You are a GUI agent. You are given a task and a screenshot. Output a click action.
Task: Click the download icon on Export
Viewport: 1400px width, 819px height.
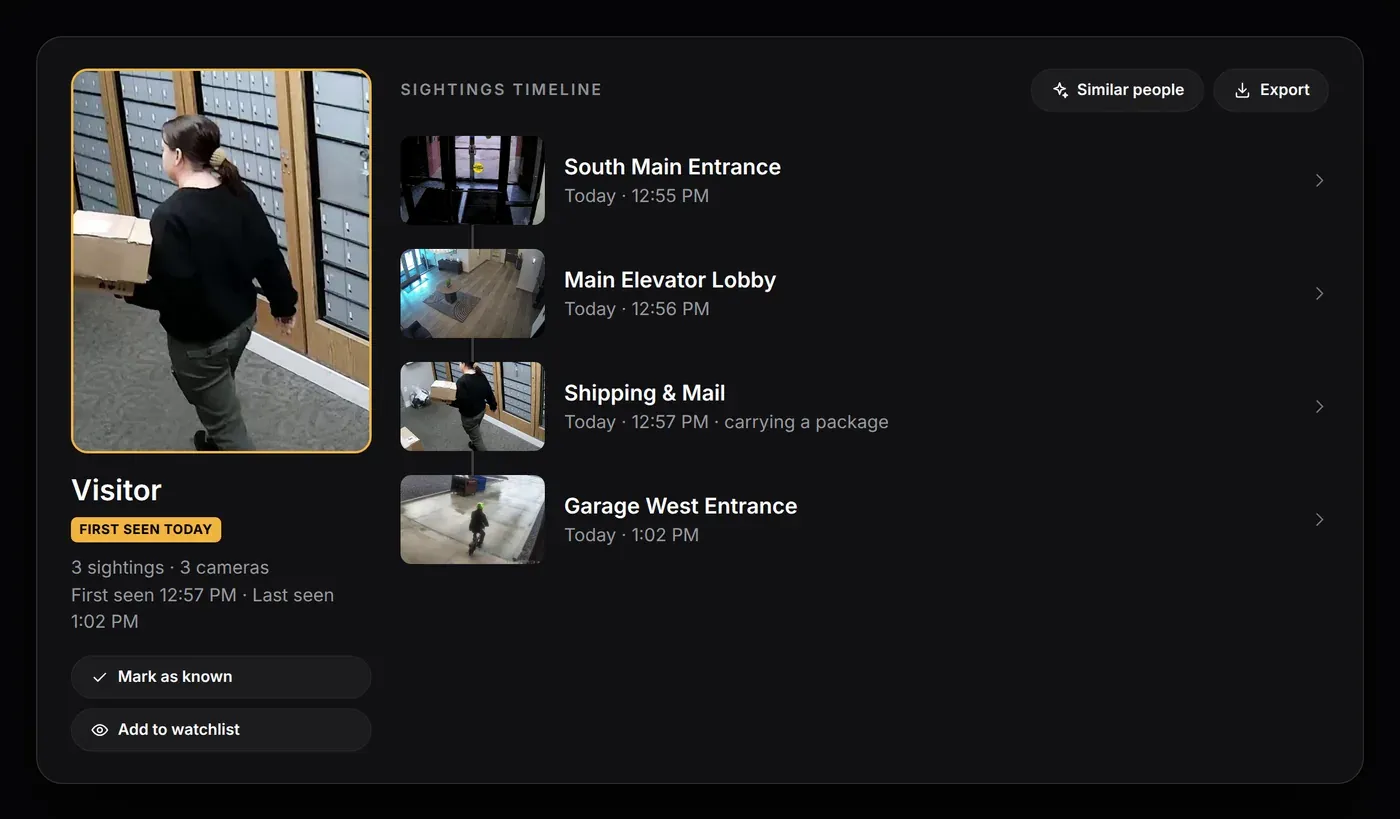pos(1242,90)
